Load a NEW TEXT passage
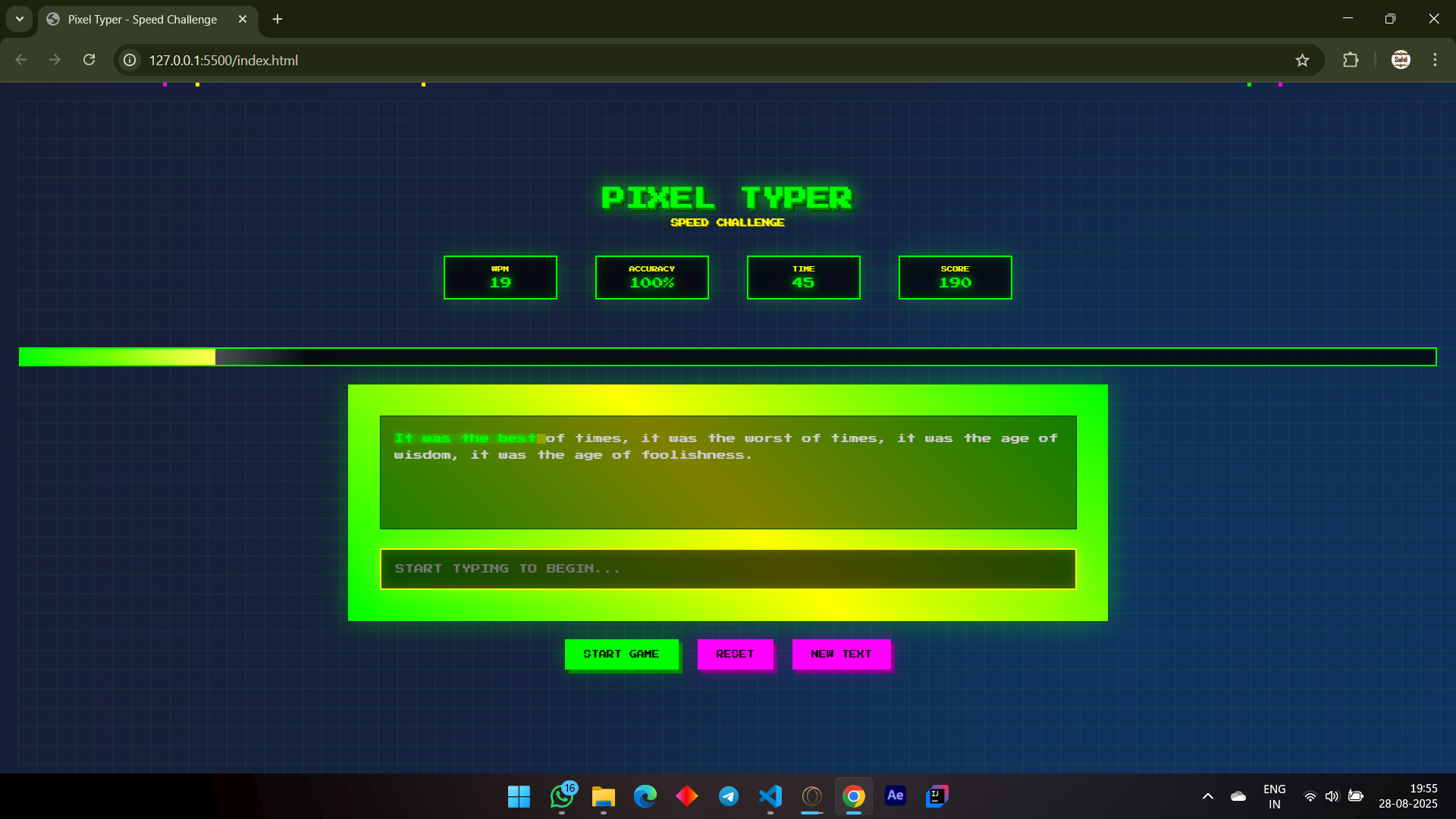 click(x=841, y=654)
